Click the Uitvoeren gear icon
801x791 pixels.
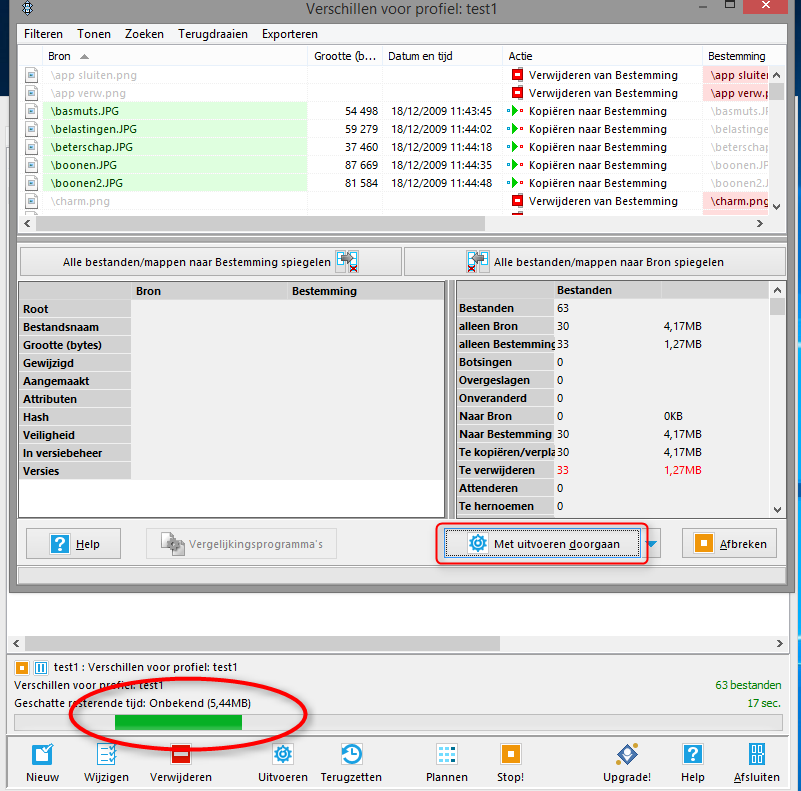point(282,754)
